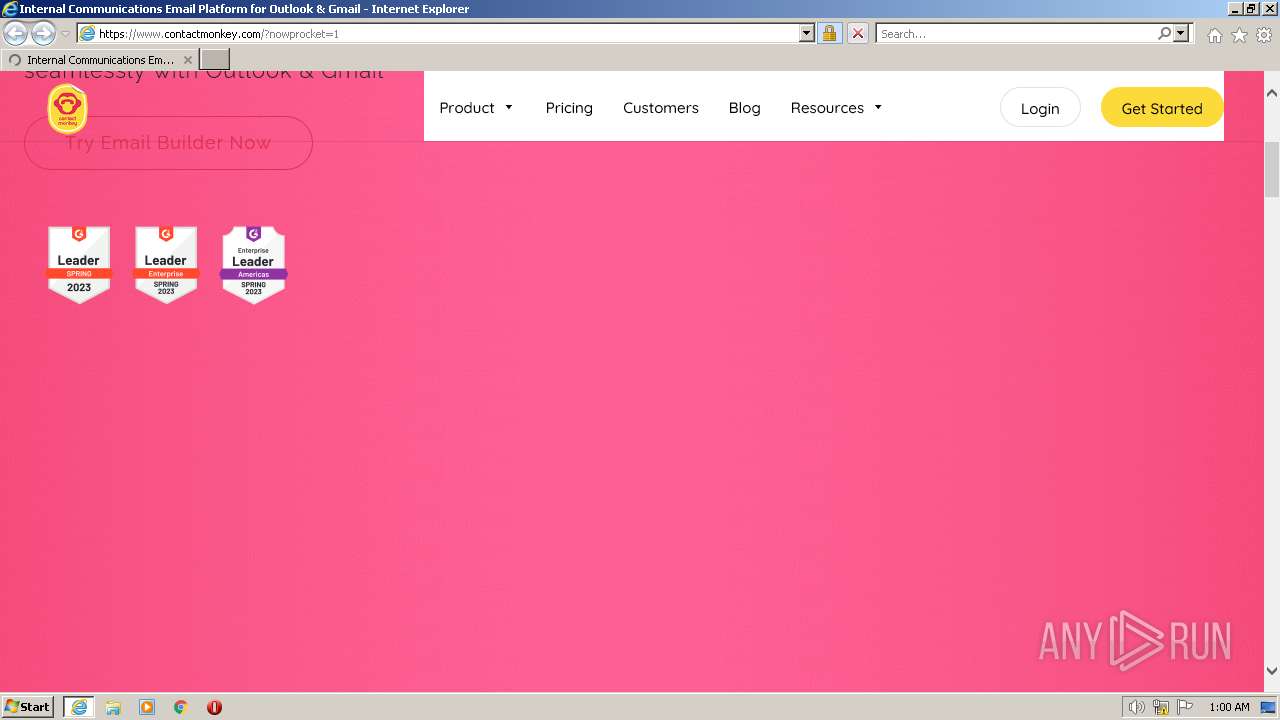
Task: Click the G2 Leader Spring 2023 badge
Action: pyautogui.click(x=79, y=264)
